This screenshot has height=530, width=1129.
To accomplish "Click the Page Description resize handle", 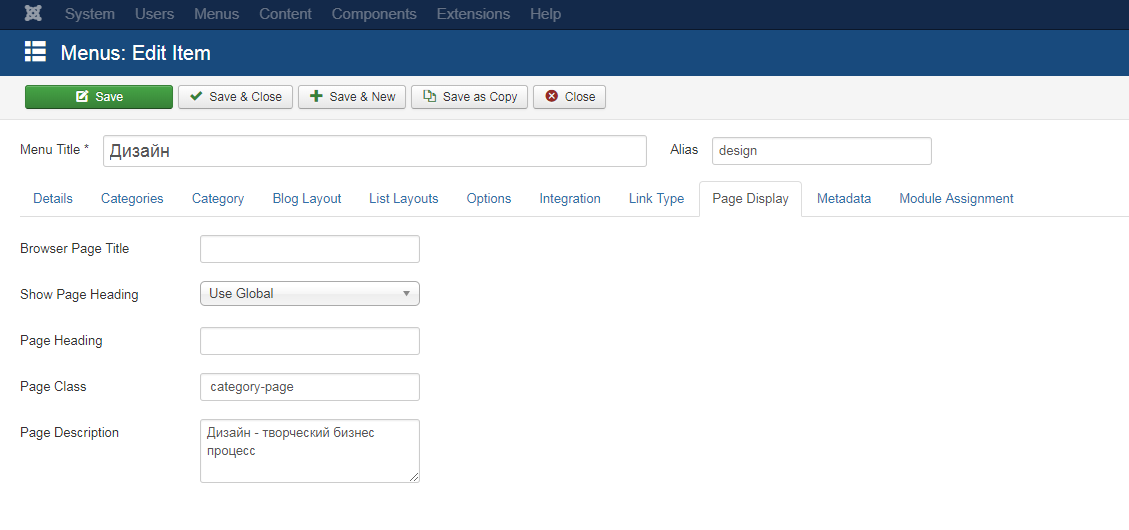I will point(414,477).
